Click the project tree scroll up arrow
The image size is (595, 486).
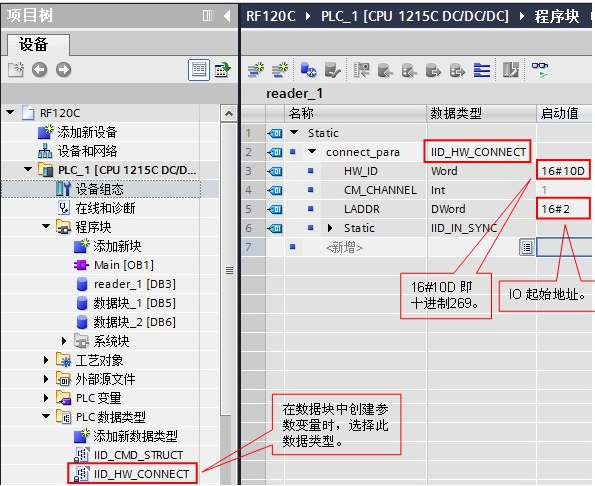click(229, 113)
